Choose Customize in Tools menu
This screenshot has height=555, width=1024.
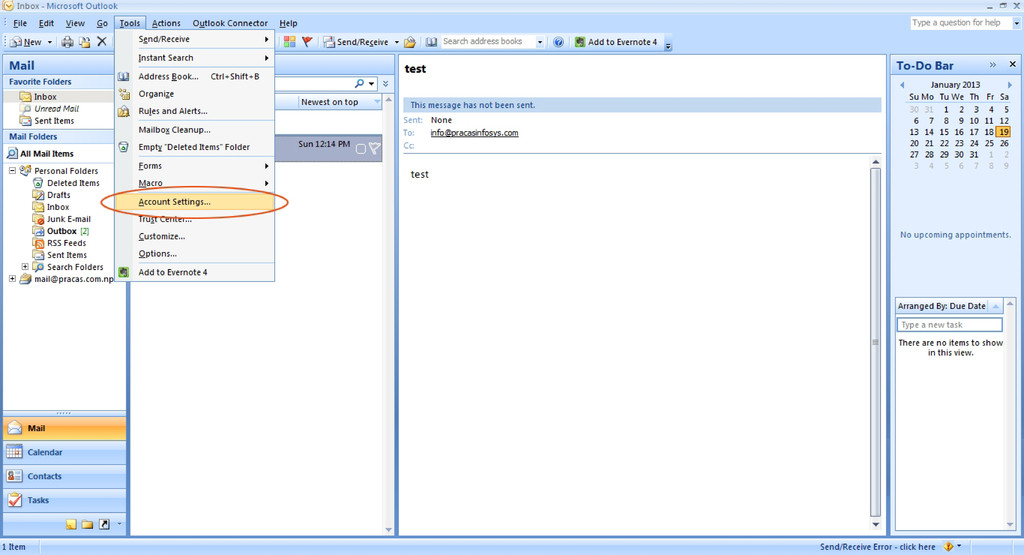[195, 236]
